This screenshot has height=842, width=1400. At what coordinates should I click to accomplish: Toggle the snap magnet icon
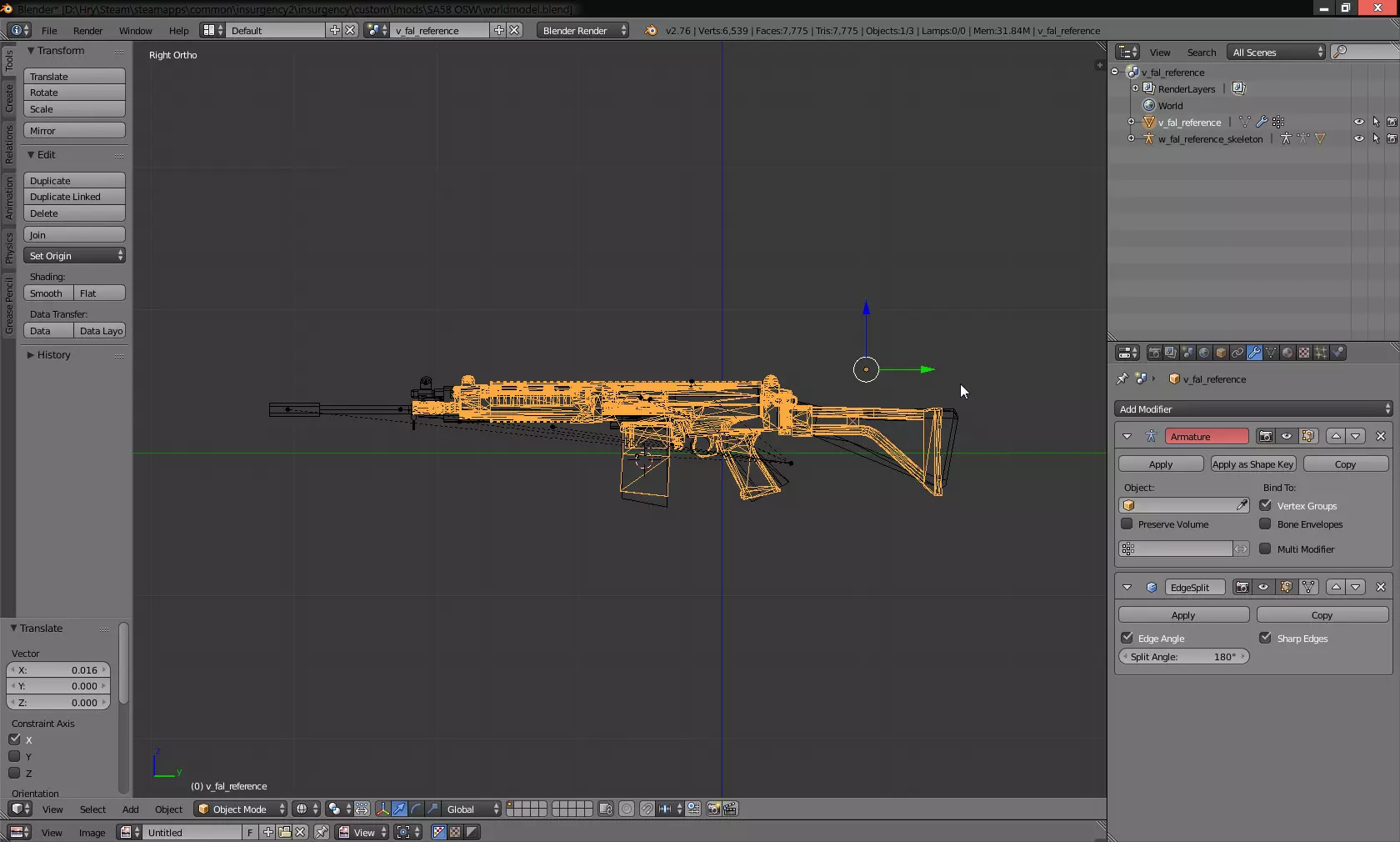[x=647, y=809]
